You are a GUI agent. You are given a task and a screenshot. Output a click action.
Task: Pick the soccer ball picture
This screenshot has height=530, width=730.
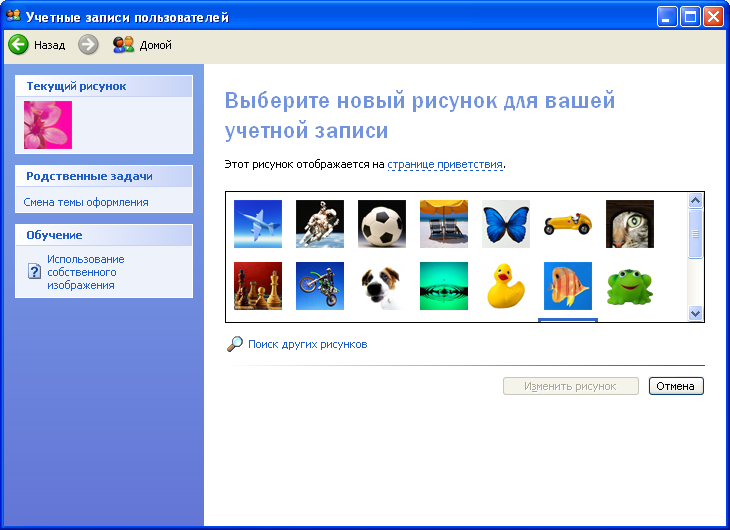[x=382, y=224]
